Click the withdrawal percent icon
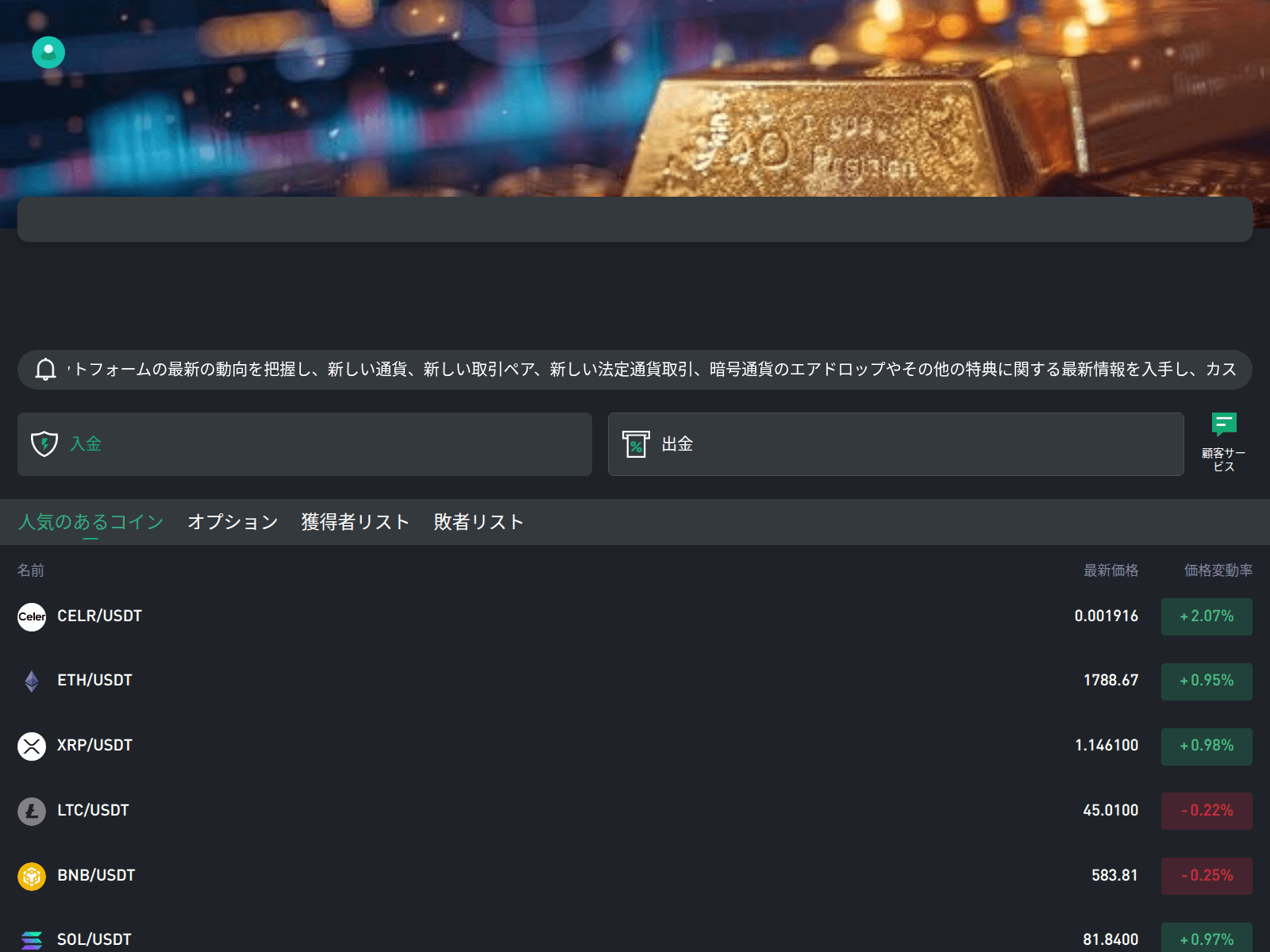The height and width of the screenshot is (952, 1270). pyautogui.click(x=636, y=444)
